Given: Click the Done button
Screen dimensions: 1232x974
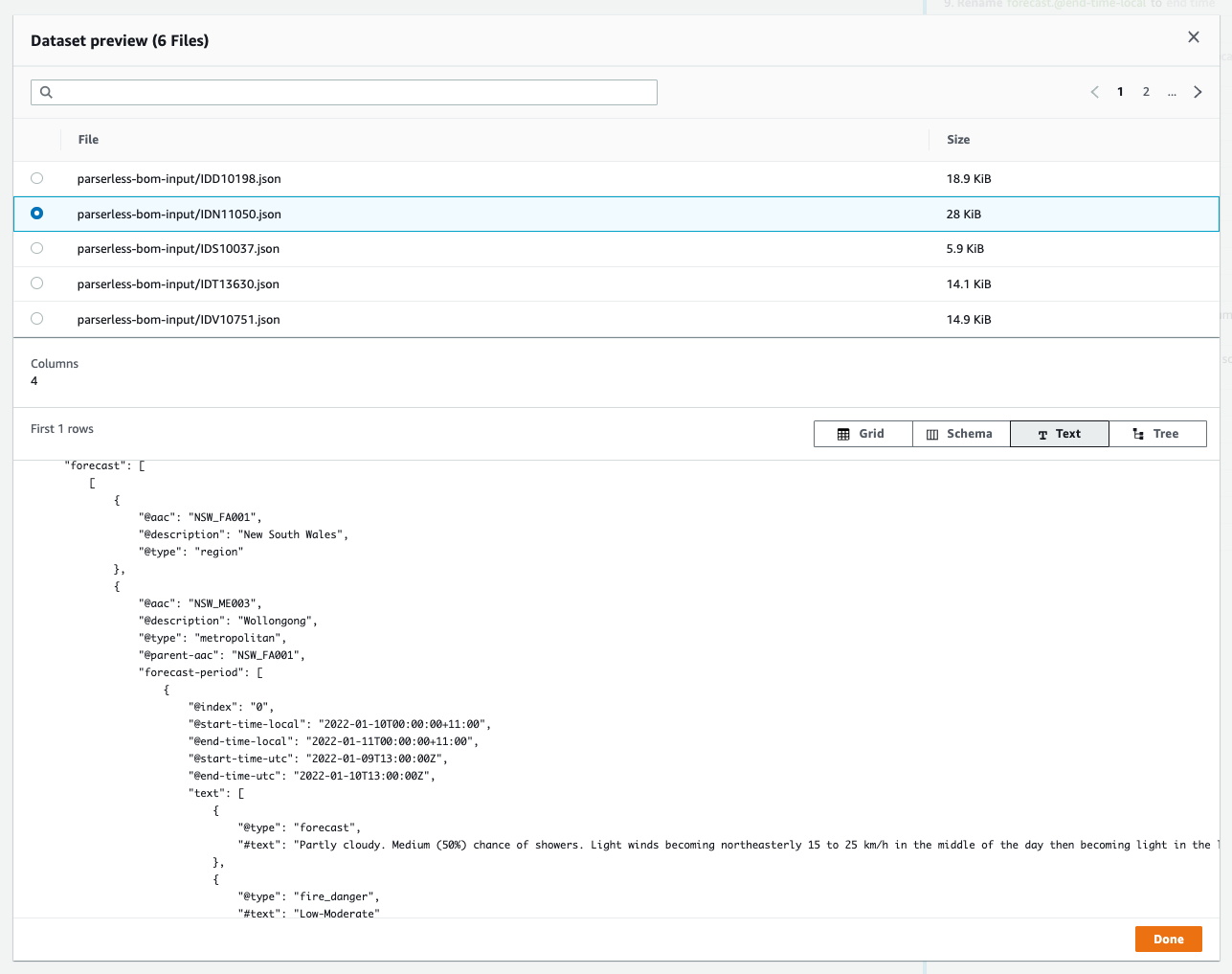Looking at the screenshot, I should 1169,940.
